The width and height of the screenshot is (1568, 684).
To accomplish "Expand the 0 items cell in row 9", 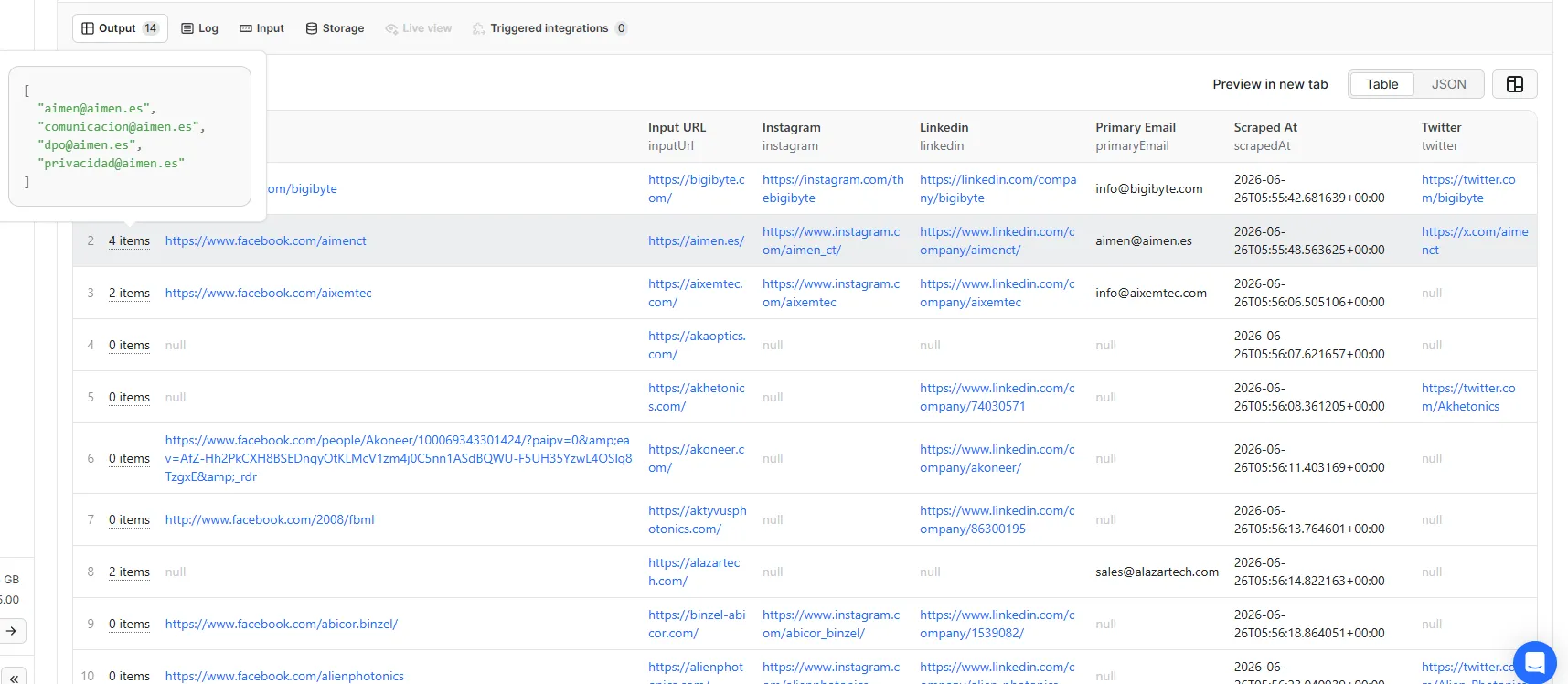I will point(129,624).
